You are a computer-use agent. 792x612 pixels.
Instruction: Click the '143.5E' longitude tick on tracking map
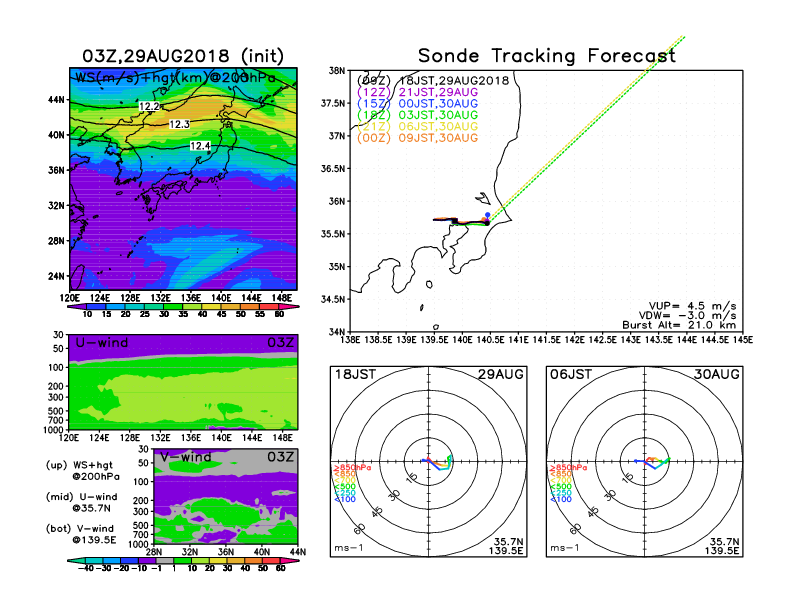(659, 340)
